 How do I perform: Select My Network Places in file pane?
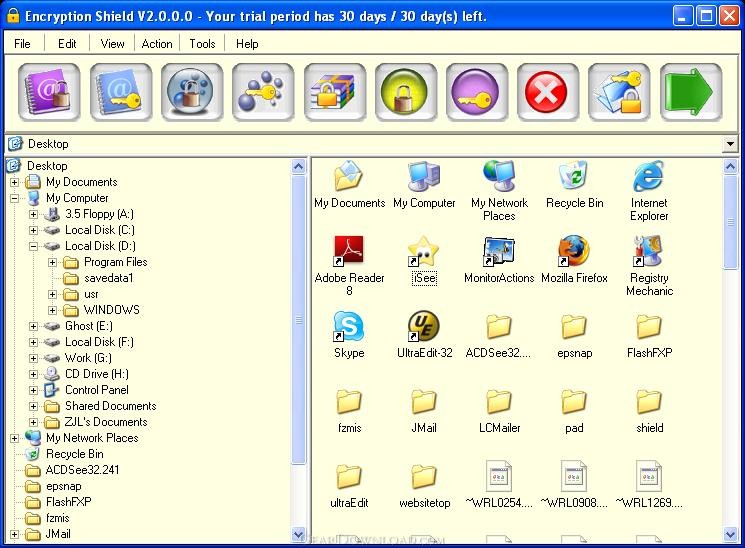point(499,191)
